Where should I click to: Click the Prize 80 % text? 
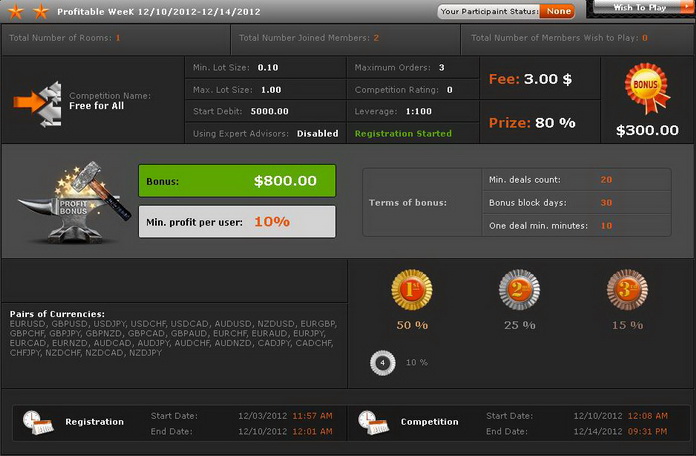click(x=532, y=123)
